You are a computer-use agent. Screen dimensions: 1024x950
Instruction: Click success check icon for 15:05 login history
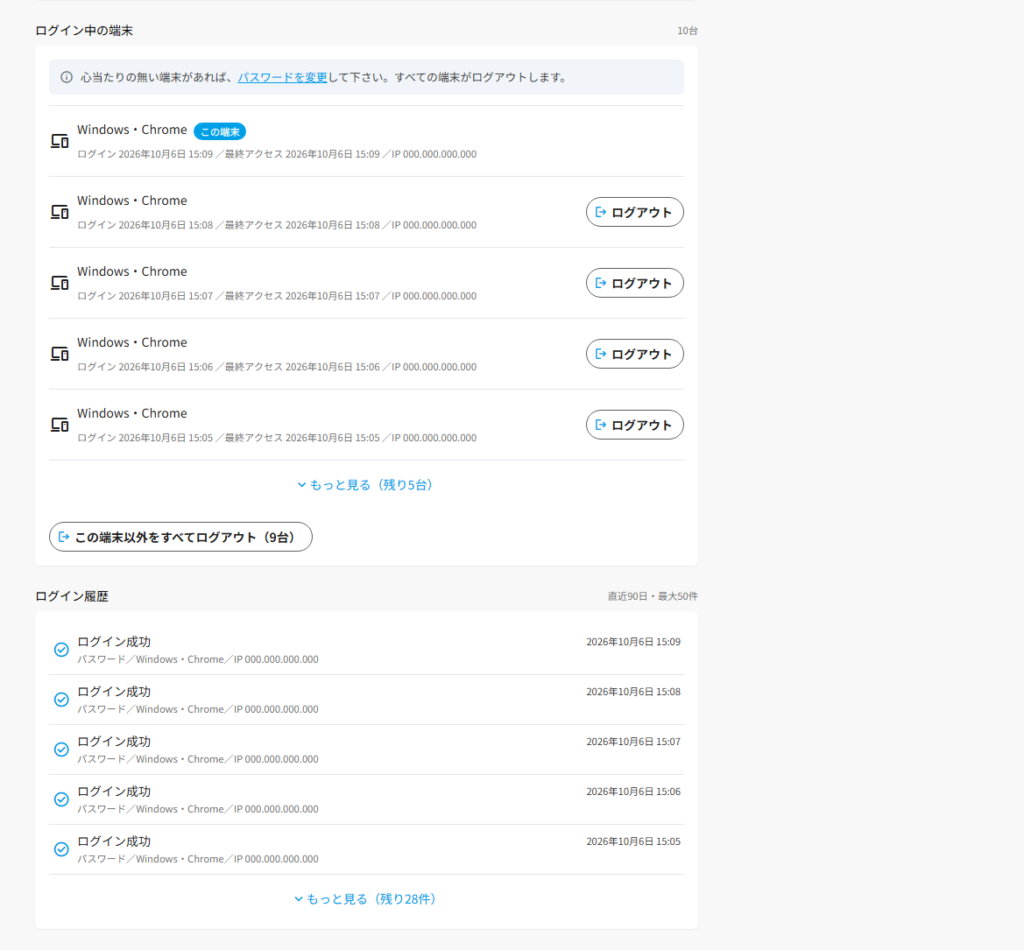[x=61, y=849]
